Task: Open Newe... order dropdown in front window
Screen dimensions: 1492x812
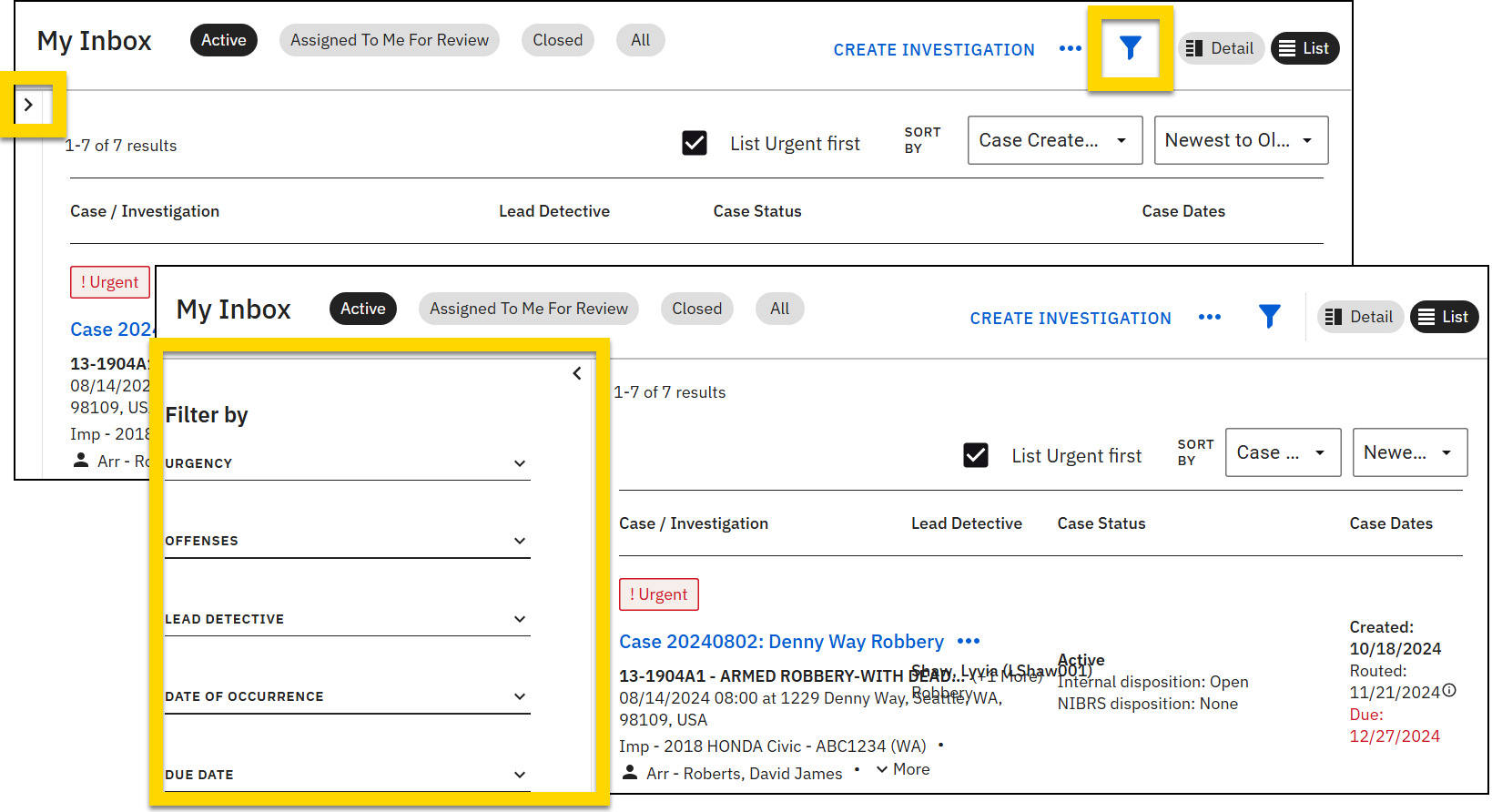Action: click(x=1410, y=452)
